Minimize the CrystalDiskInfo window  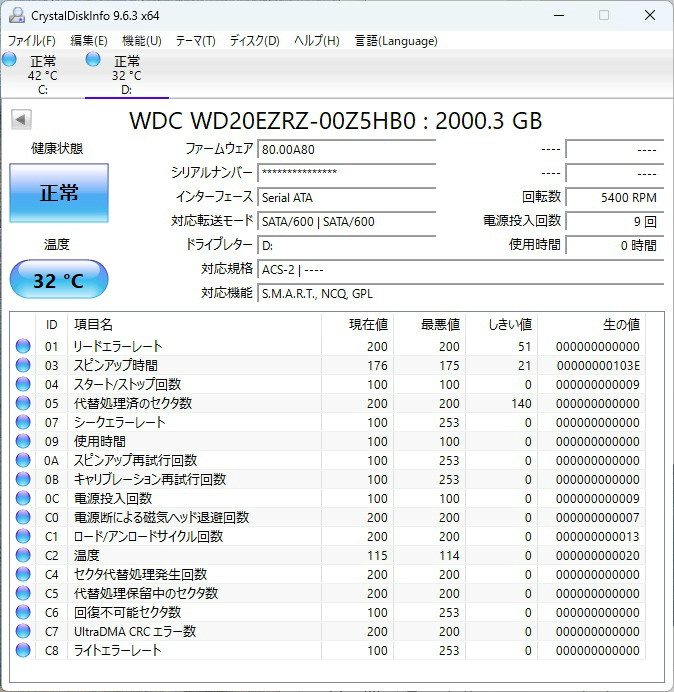(x=559, y=15)
